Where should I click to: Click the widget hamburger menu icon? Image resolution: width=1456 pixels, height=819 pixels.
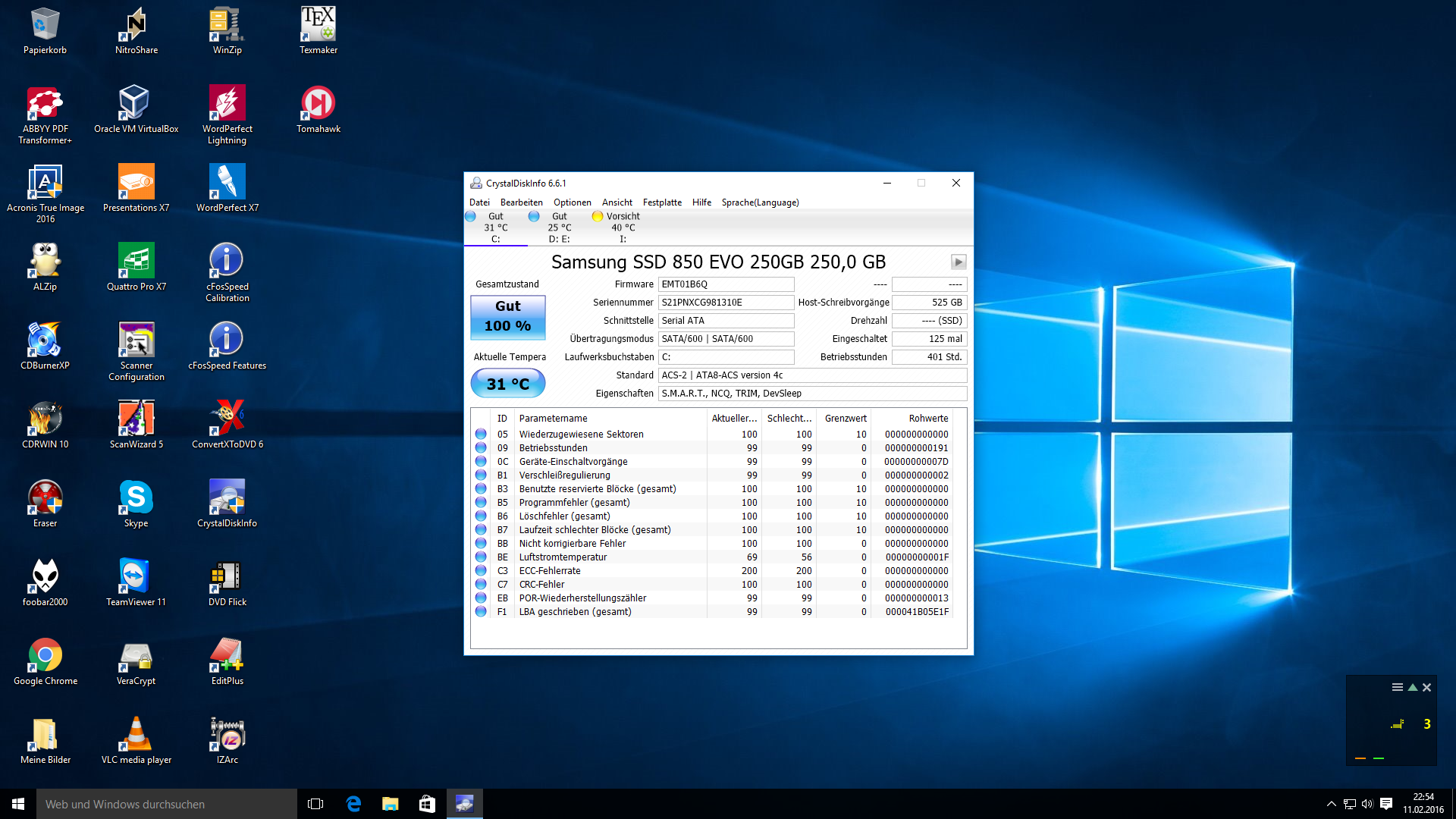[1397, 687]
